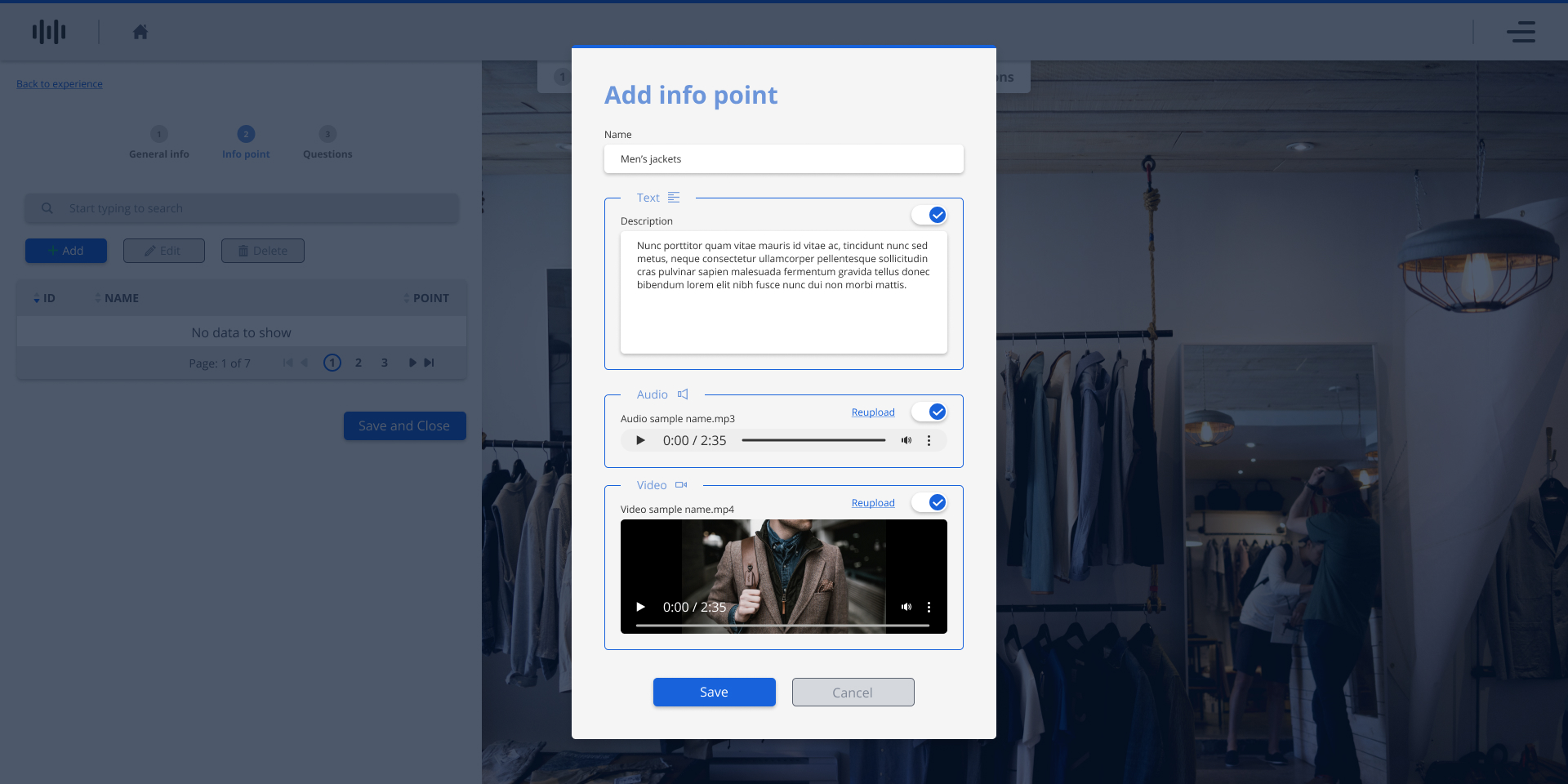Sort table by POINT column
1568x784 pixels.
point(426,298)
